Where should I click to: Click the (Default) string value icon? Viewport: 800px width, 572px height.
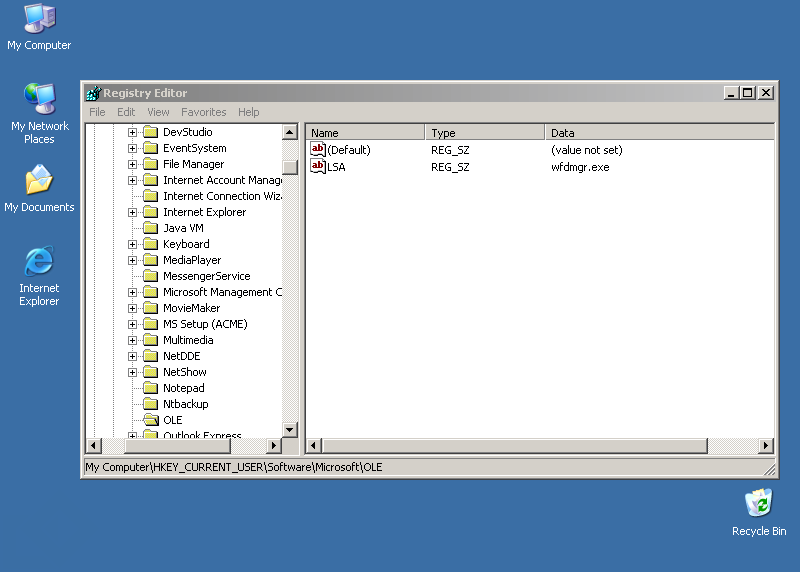[317, 150]
